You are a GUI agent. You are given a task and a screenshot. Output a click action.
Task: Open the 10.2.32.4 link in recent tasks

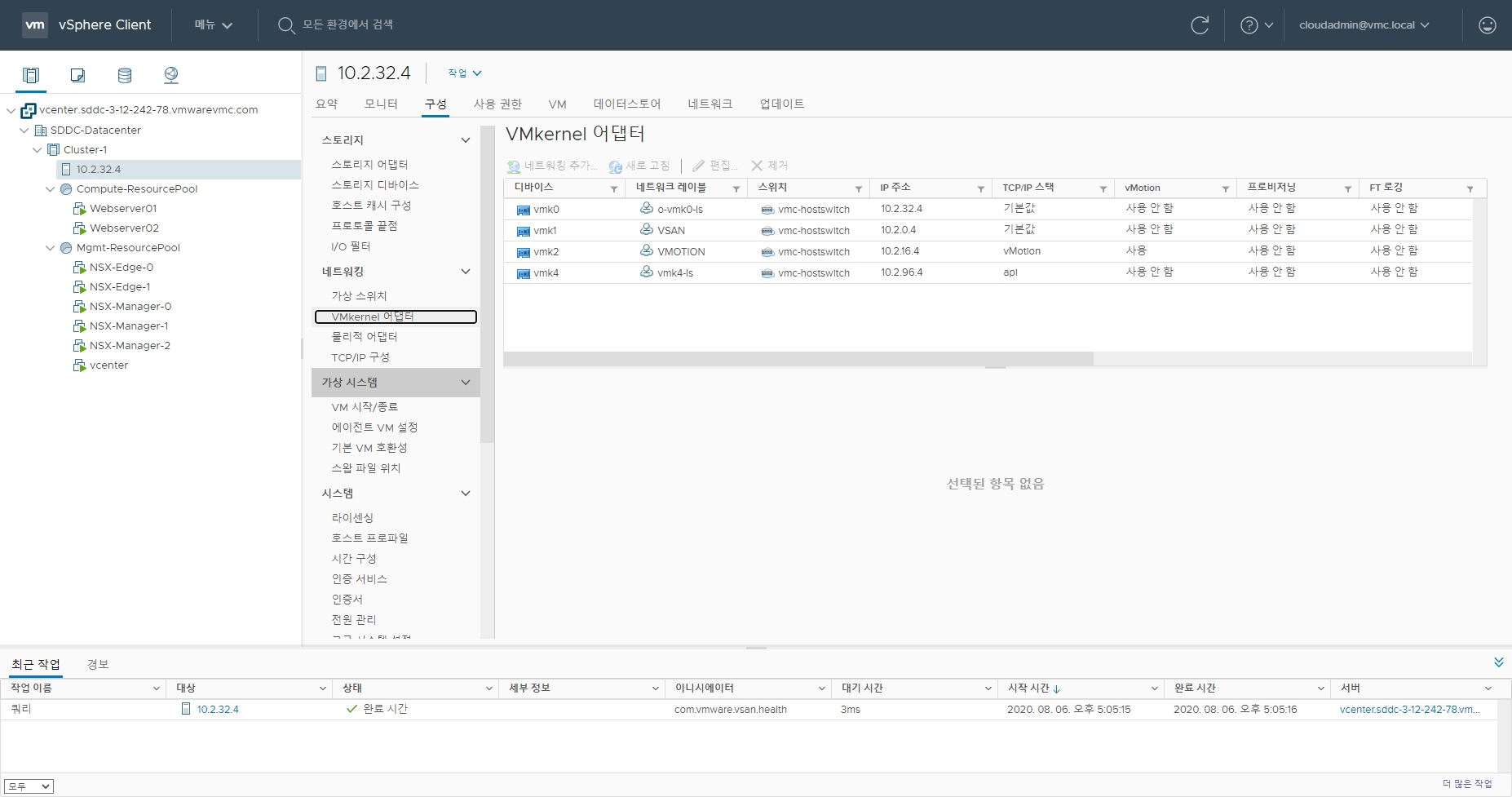pos(218,710)
